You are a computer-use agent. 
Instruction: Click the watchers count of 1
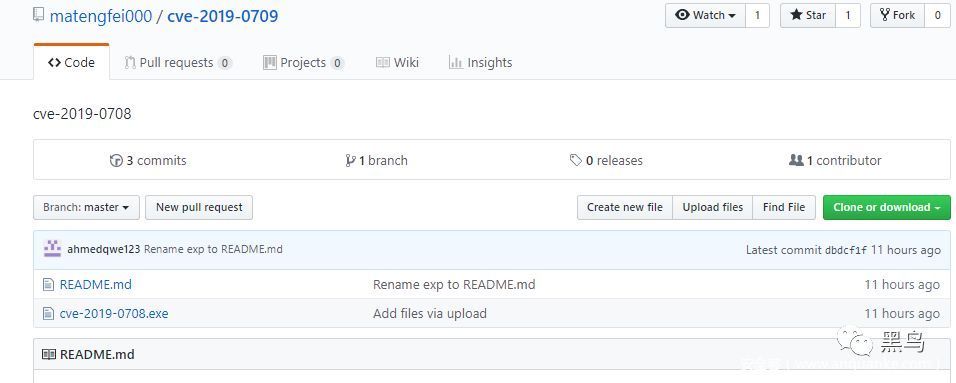(x=757, y=15)
